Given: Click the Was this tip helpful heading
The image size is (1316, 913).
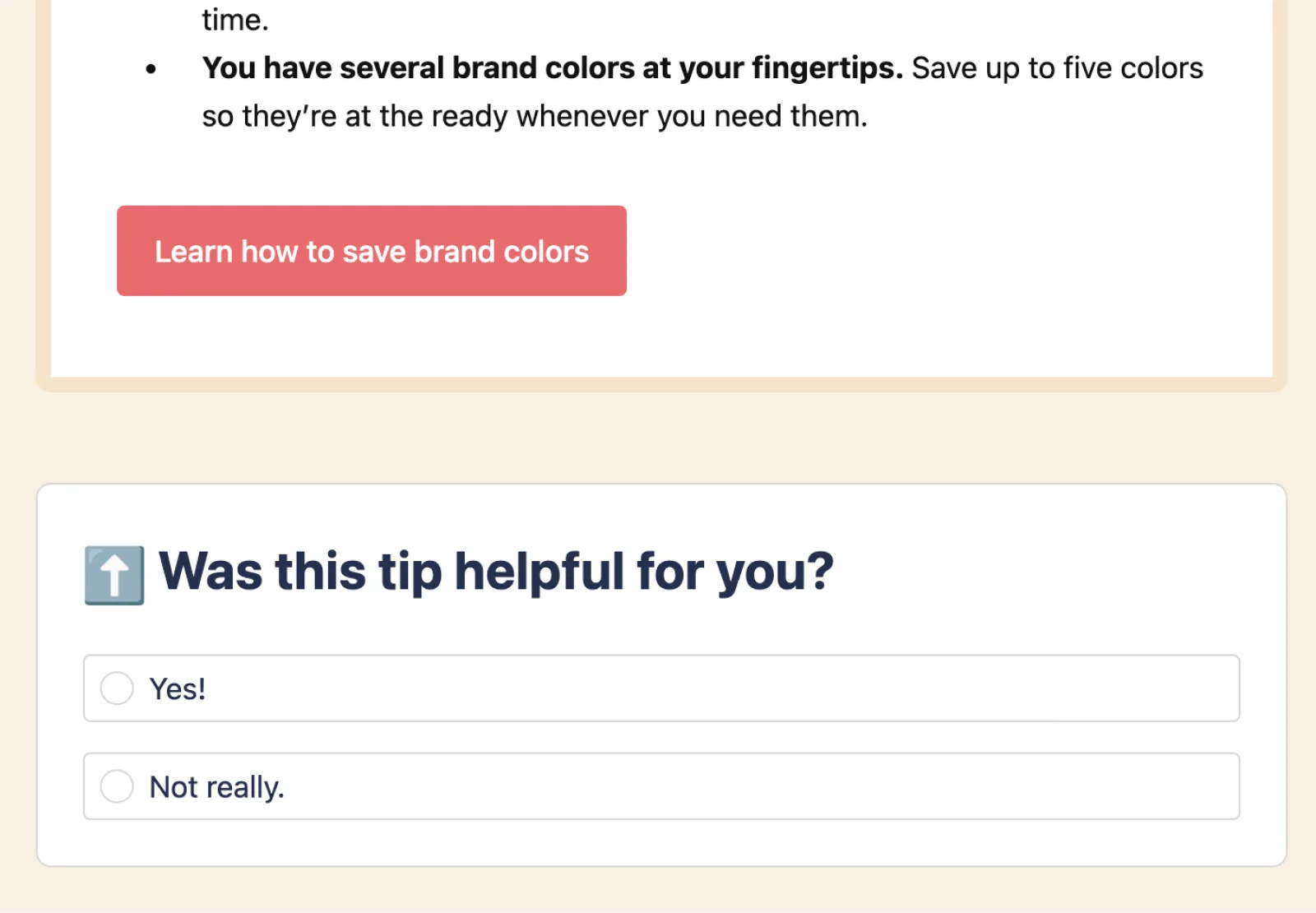Looking at the screenshot, I should point(495,572).
